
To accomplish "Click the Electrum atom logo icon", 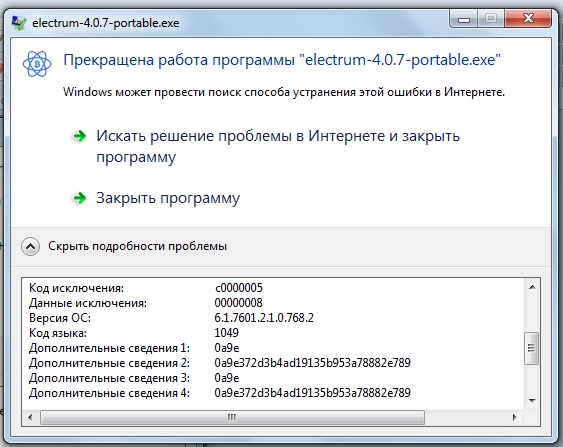I will coord(37,64).
